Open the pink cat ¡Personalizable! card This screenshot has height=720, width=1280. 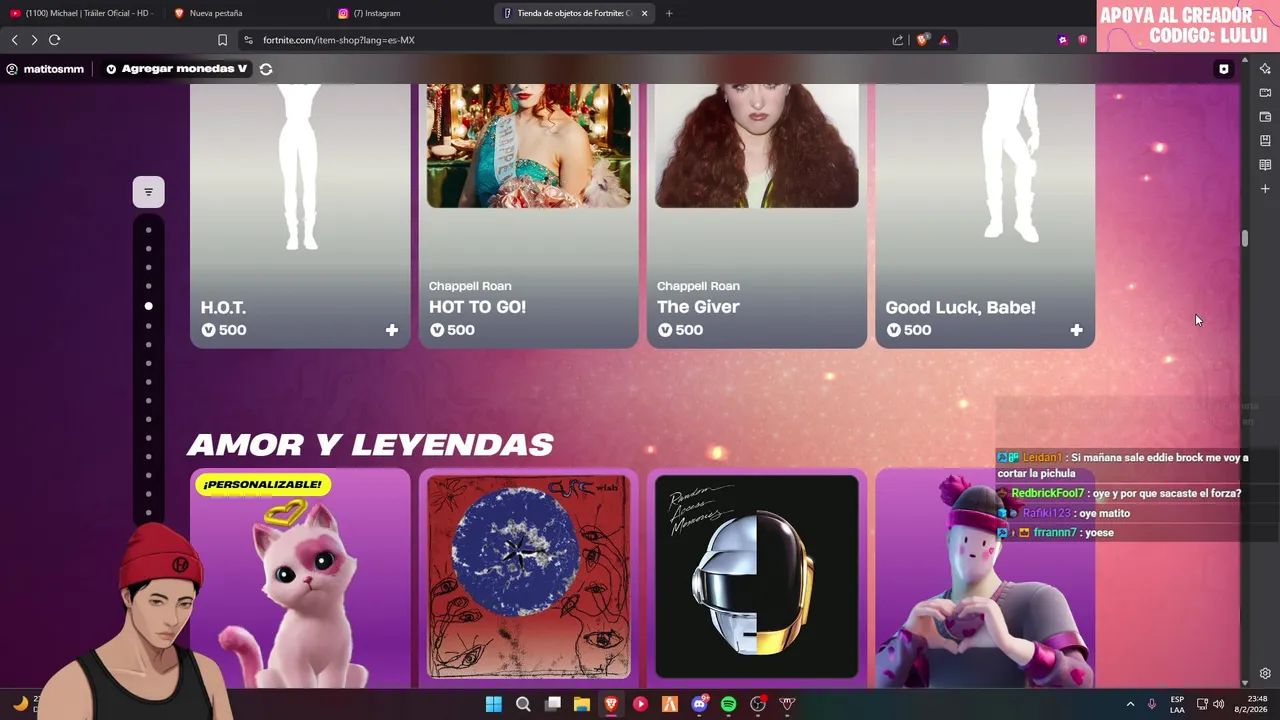[300, 578]
